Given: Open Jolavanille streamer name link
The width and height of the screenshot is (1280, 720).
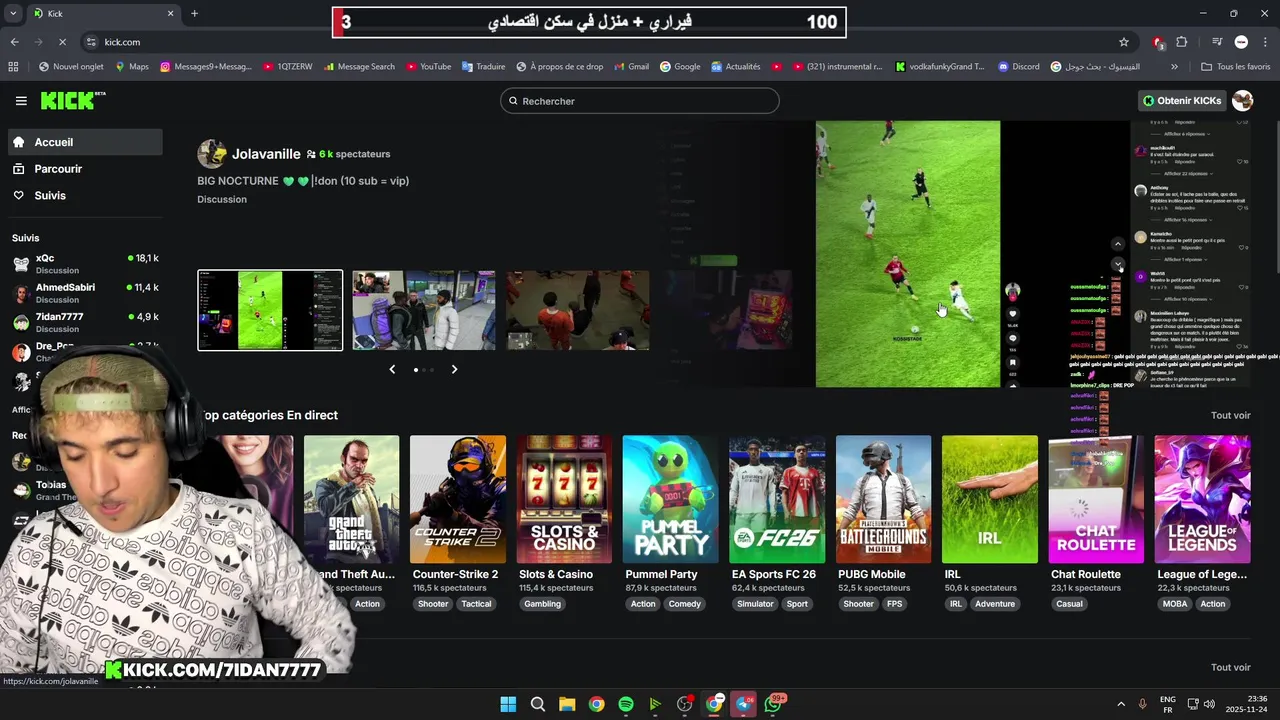Looking at the screenshot, I should (x=266, y=154).
